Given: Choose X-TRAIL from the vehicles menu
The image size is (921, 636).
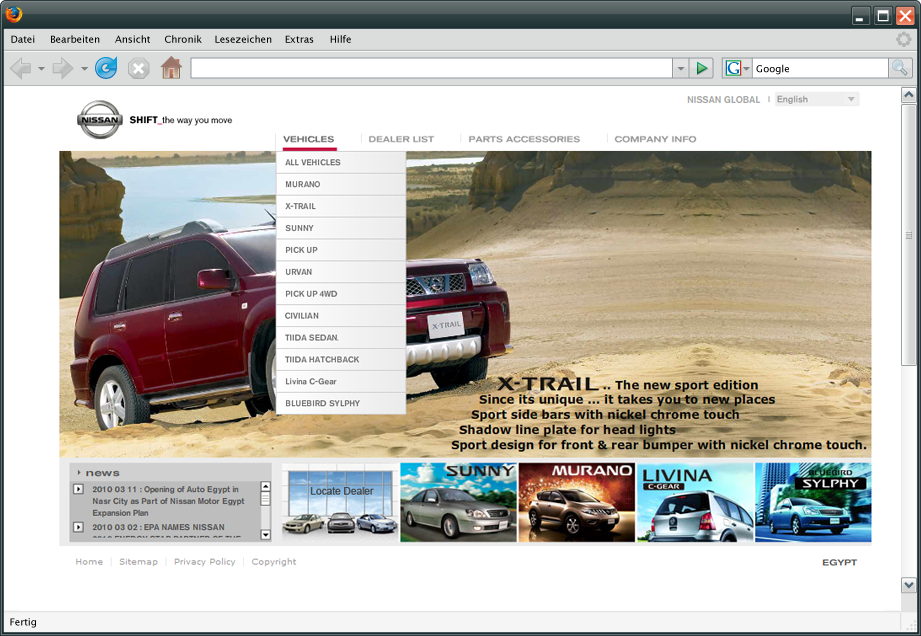Looking at the screenshot, I should pos(341,206).
